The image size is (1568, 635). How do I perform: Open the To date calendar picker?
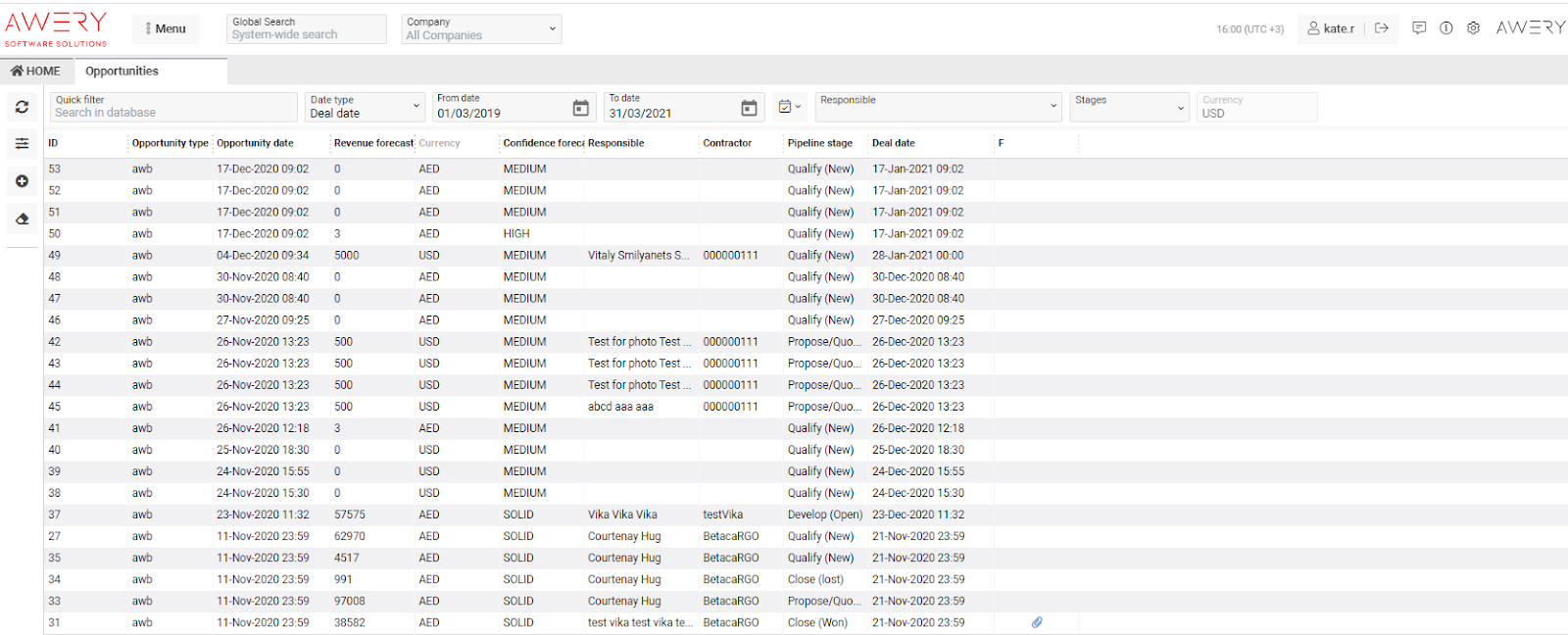pyautogui.click(x=749, y=108)
